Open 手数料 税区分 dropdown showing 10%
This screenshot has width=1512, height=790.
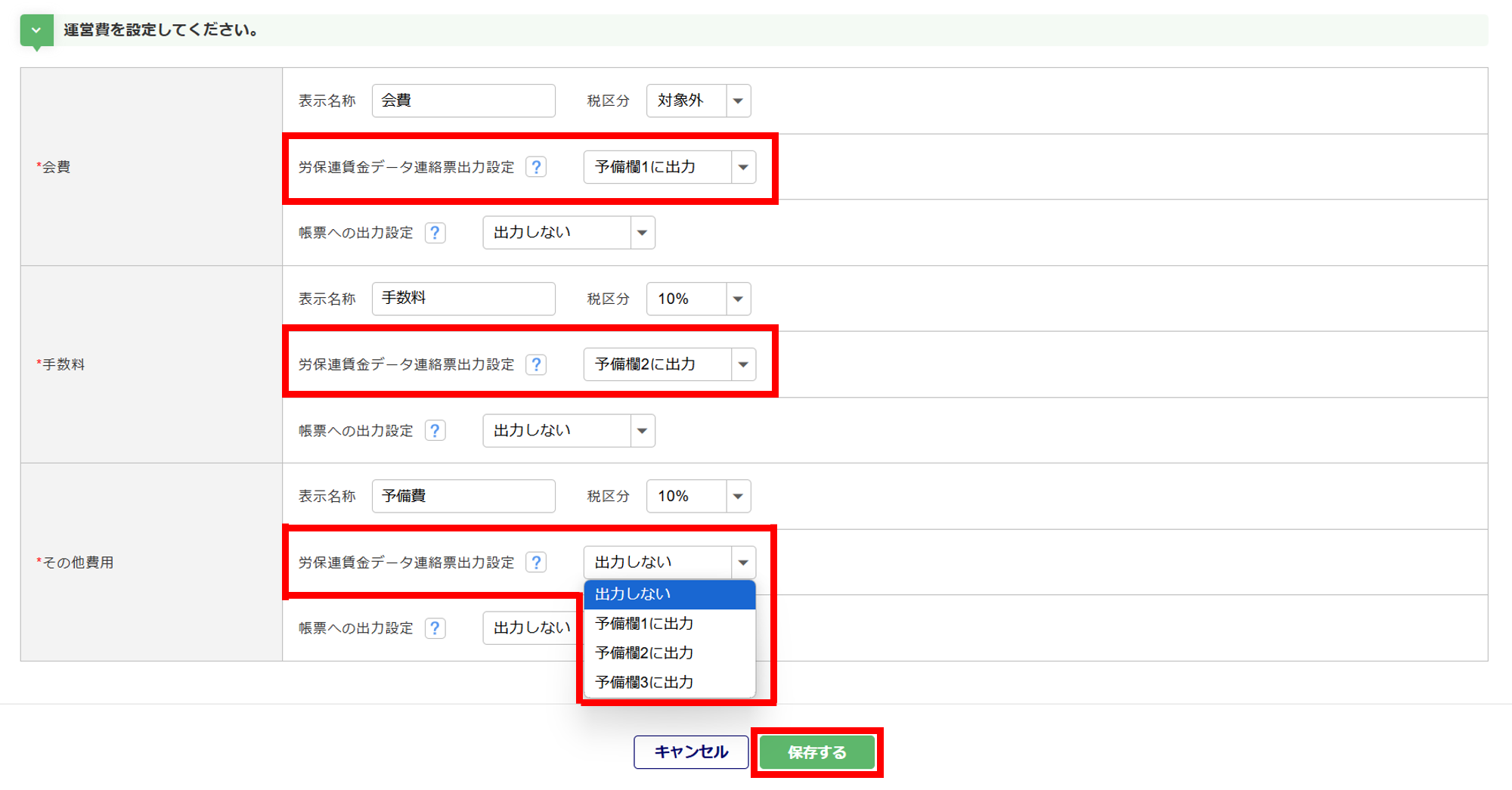[x=698, y=299]
